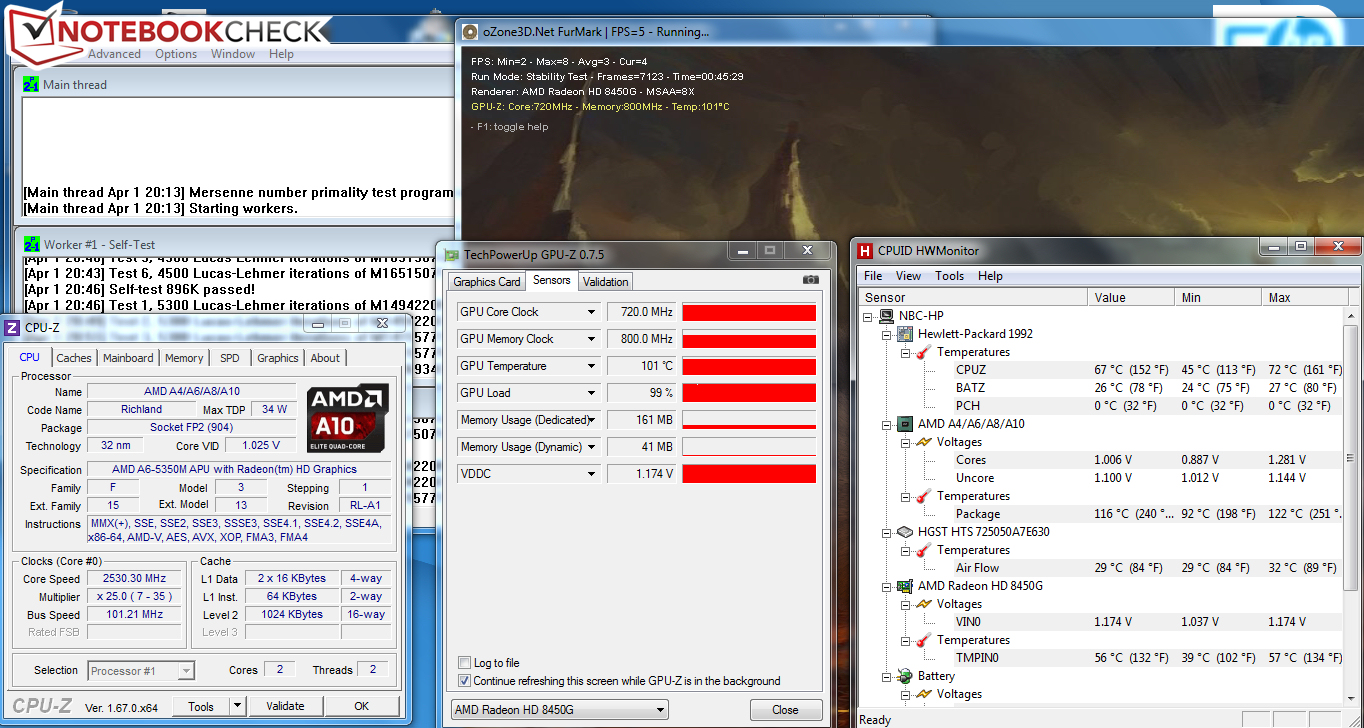Click voltage icon under Battery node
Image resolution: width=1364 pixels, height=728 pixels.
(923, 694)
